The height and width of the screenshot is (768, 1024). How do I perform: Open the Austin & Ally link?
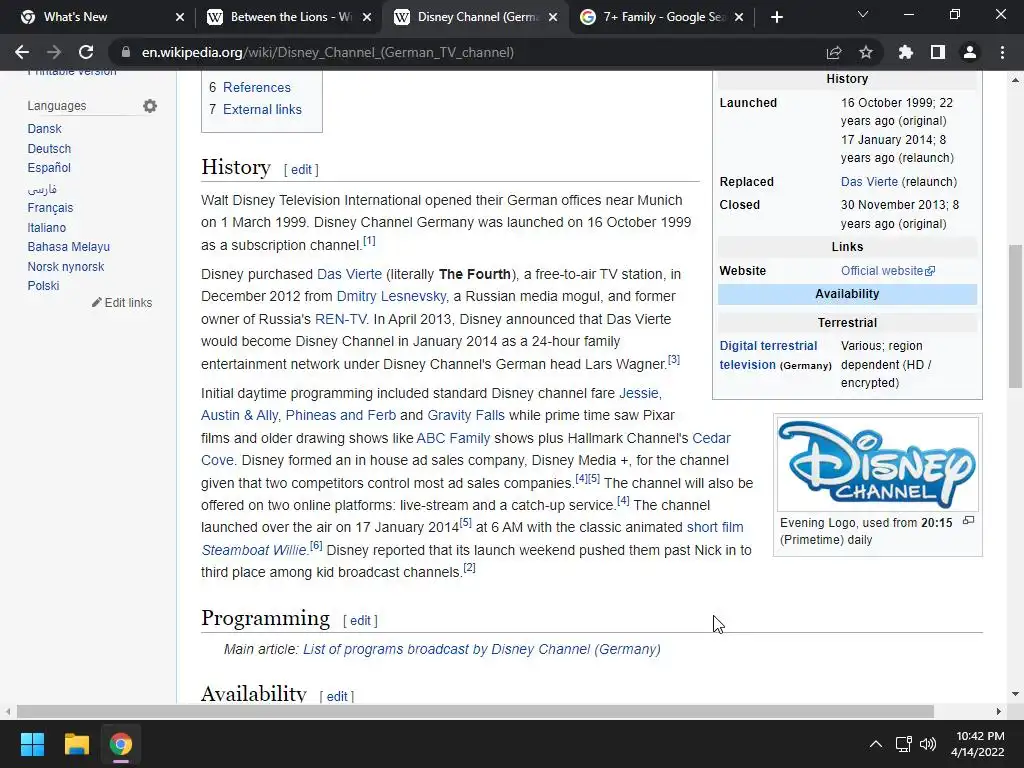click(x=240, y=415)
